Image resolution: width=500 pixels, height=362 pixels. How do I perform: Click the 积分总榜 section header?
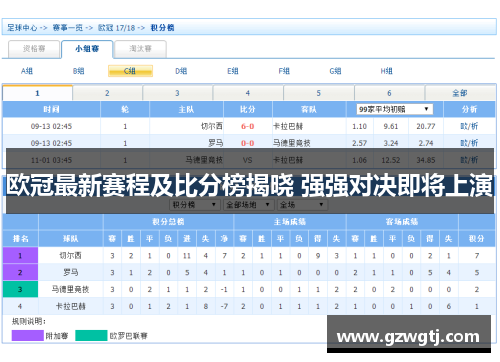point(168,222)
